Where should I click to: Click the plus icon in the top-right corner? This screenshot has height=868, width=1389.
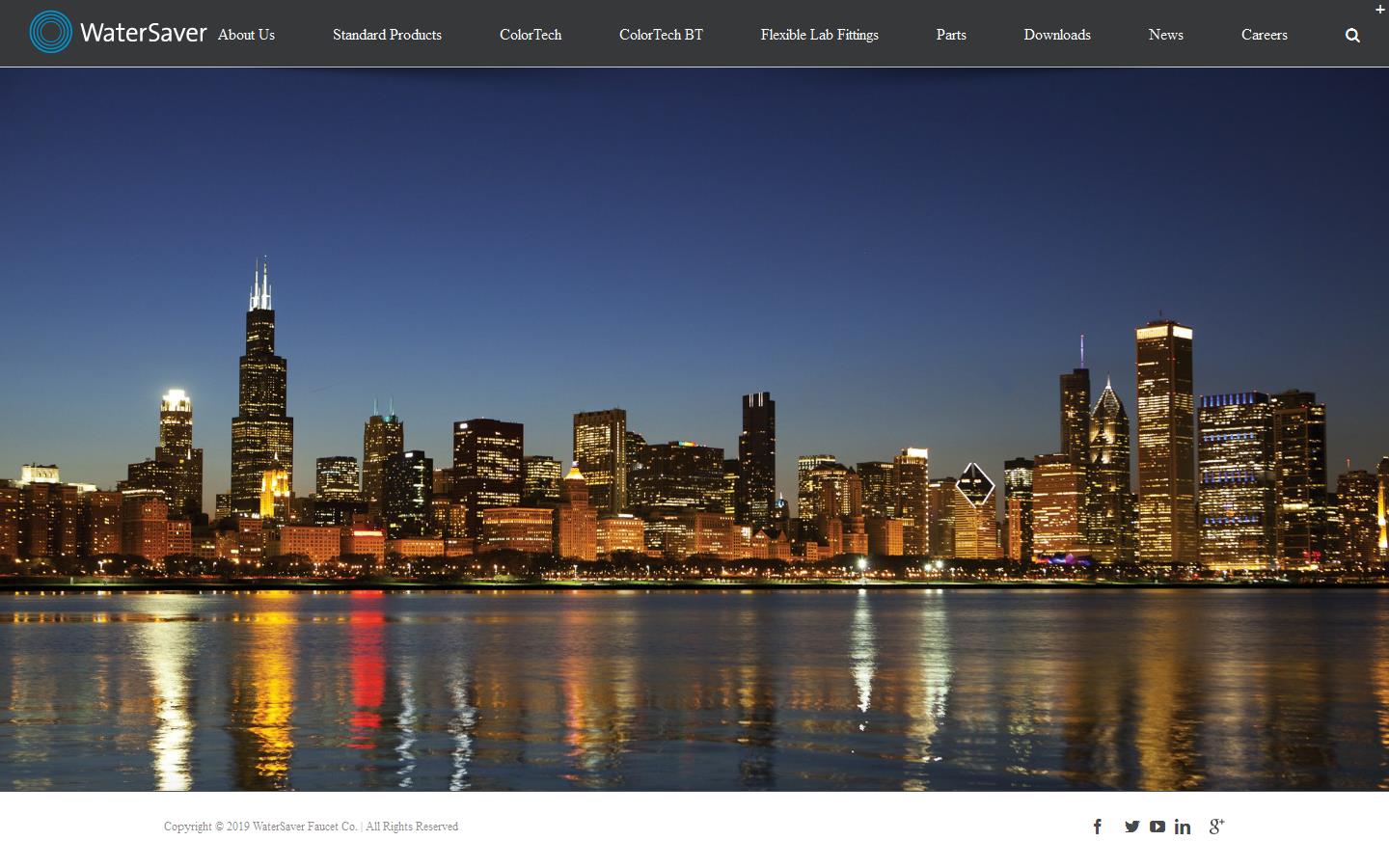(x=1381, y=8)
